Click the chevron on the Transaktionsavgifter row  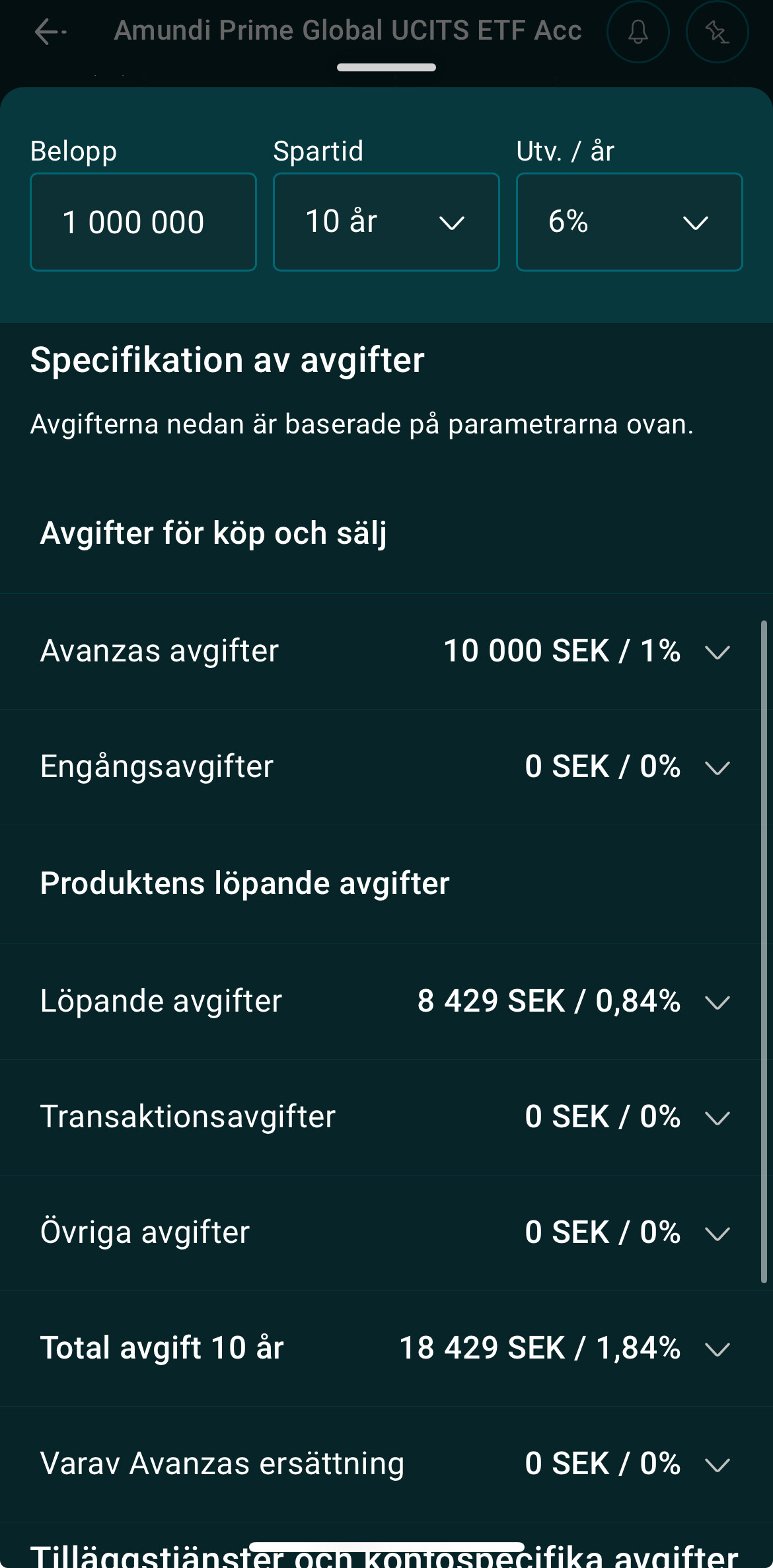pyautogui.click(x=717, y=1118)
